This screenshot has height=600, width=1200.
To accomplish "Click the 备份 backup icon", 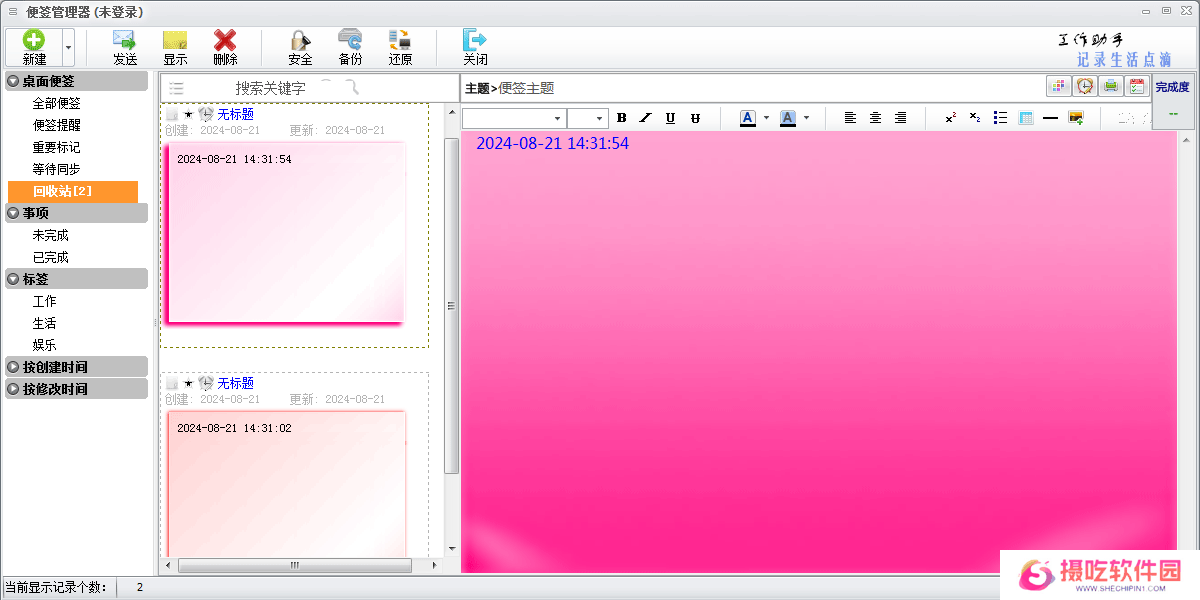I will (x=350, y=40).
